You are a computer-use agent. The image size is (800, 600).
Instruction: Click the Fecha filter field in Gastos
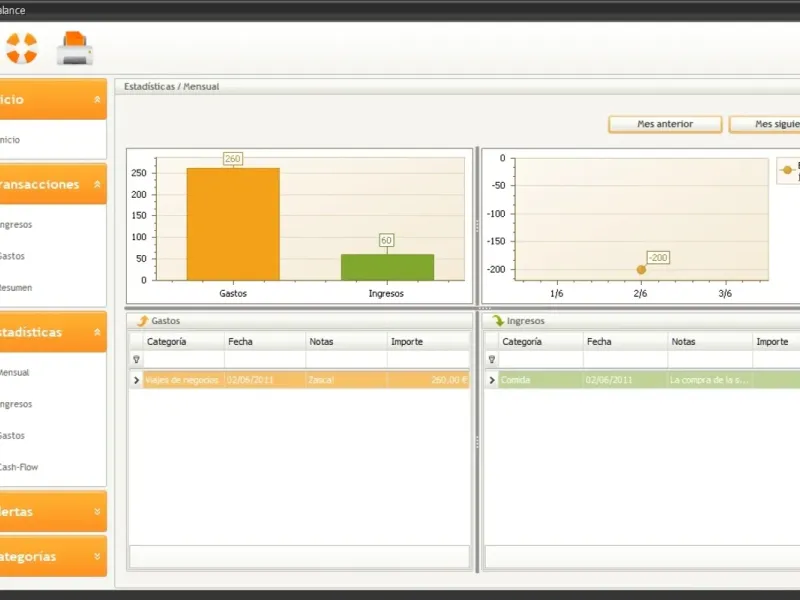click(x=265, y=359)
